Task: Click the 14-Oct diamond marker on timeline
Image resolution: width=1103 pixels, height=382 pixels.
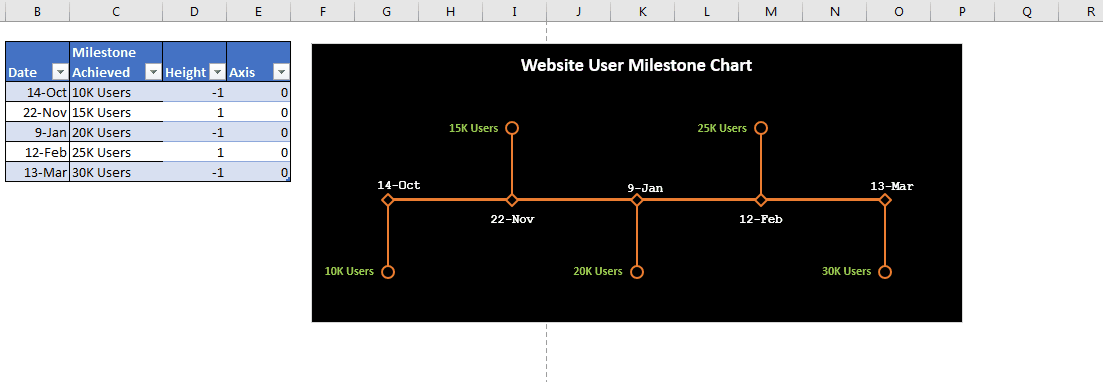Action: 388,200
